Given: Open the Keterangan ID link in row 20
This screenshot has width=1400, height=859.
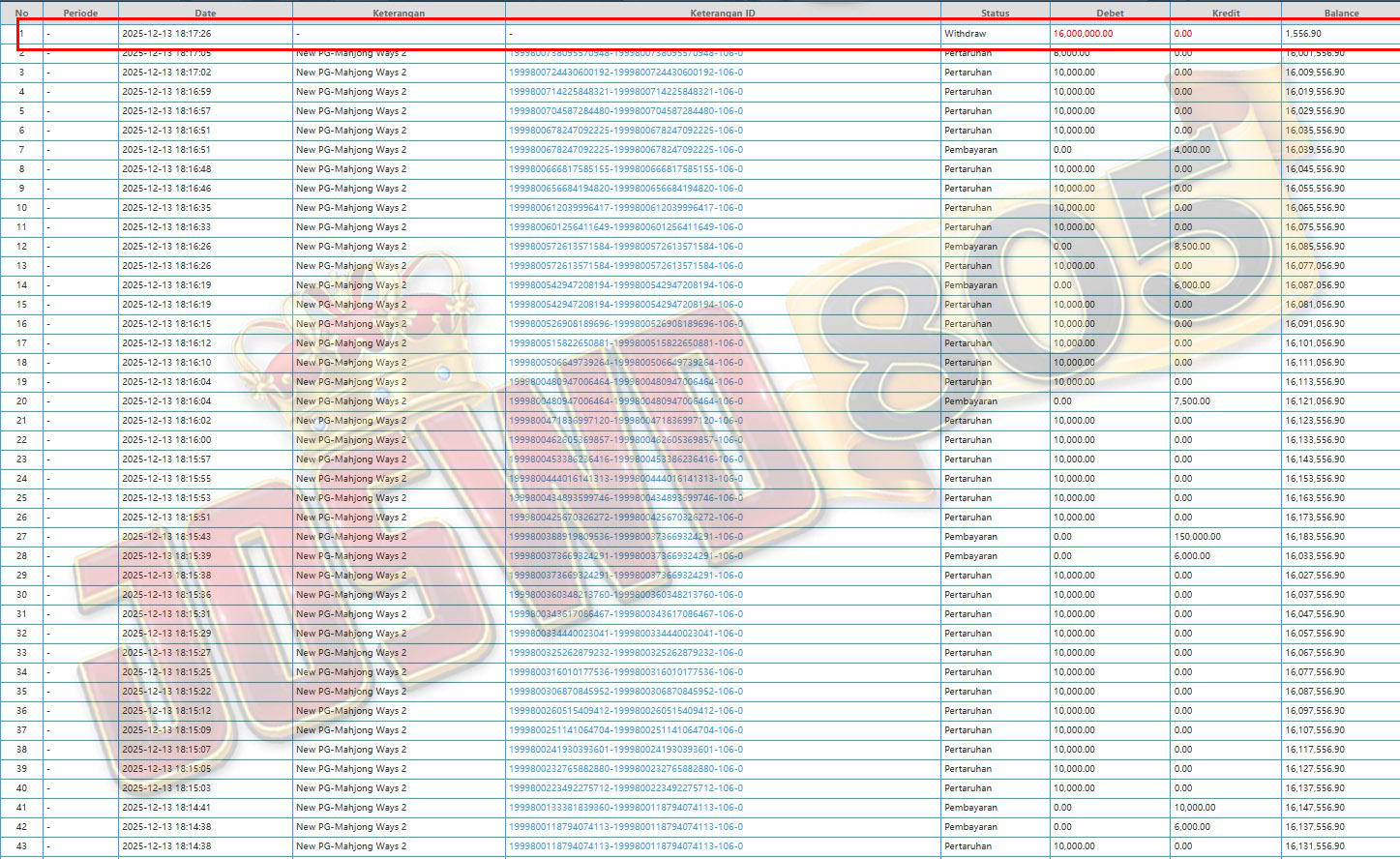Looking at the screenshot, I should point(626,401).
